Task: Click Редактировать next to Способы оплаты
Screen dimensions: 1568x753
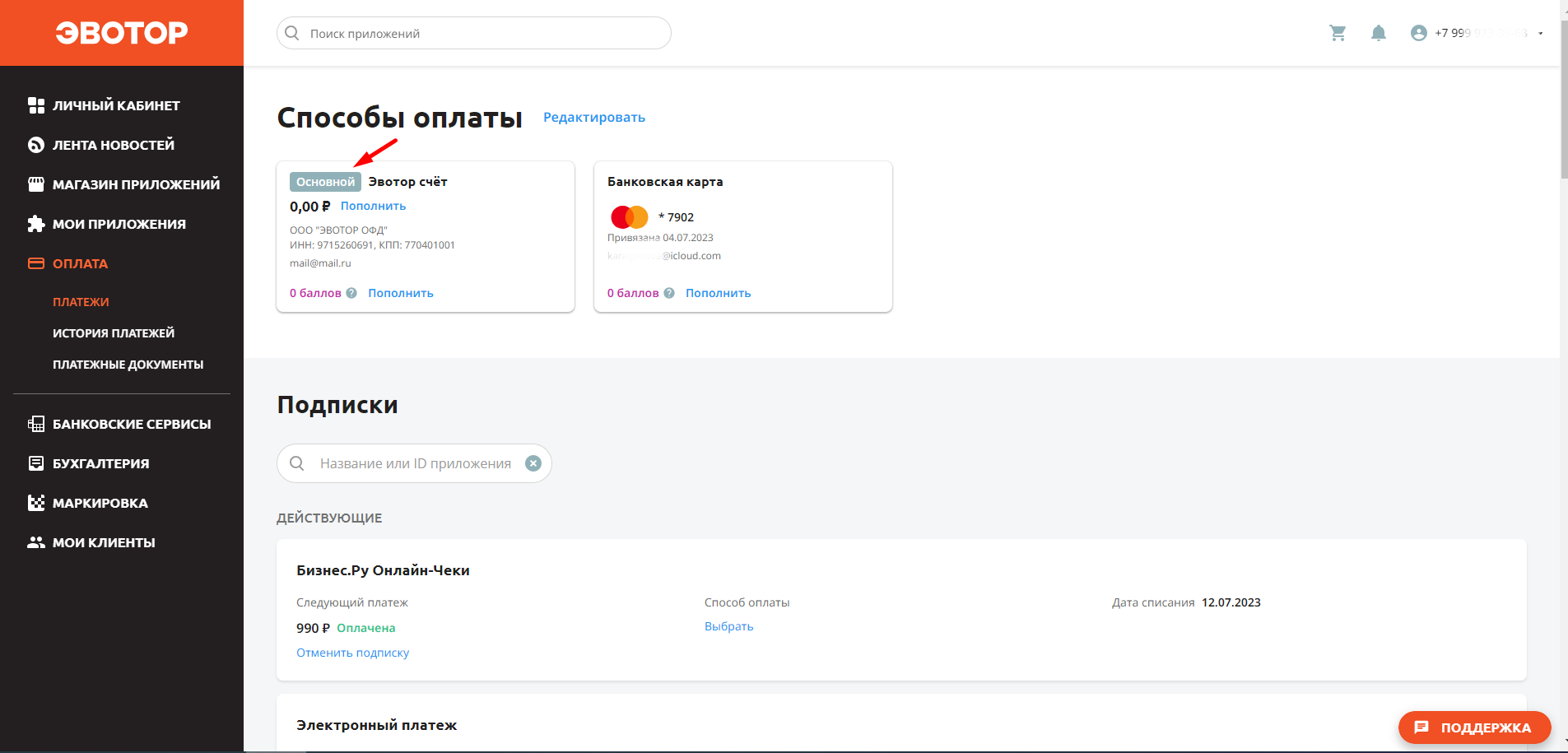Action: (594, 117)
